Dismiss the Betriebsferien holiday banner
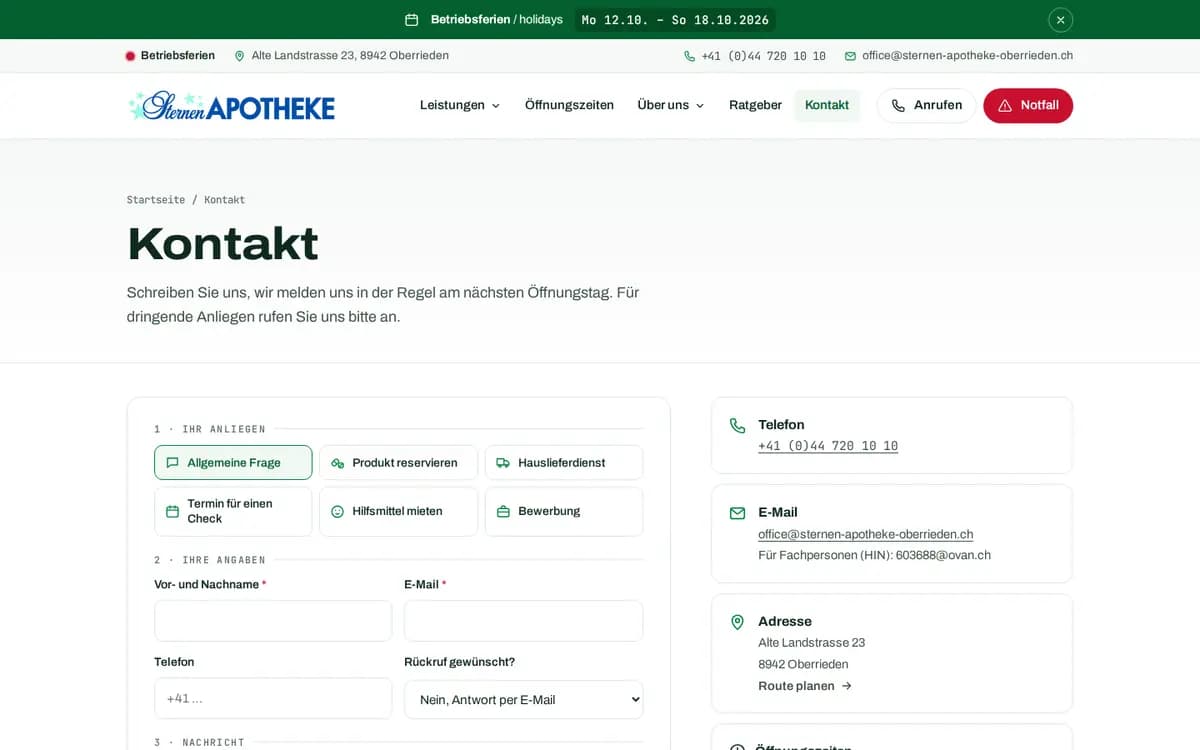The width and height of the screenshot is (1200, 750). [x=1060, y=20]
